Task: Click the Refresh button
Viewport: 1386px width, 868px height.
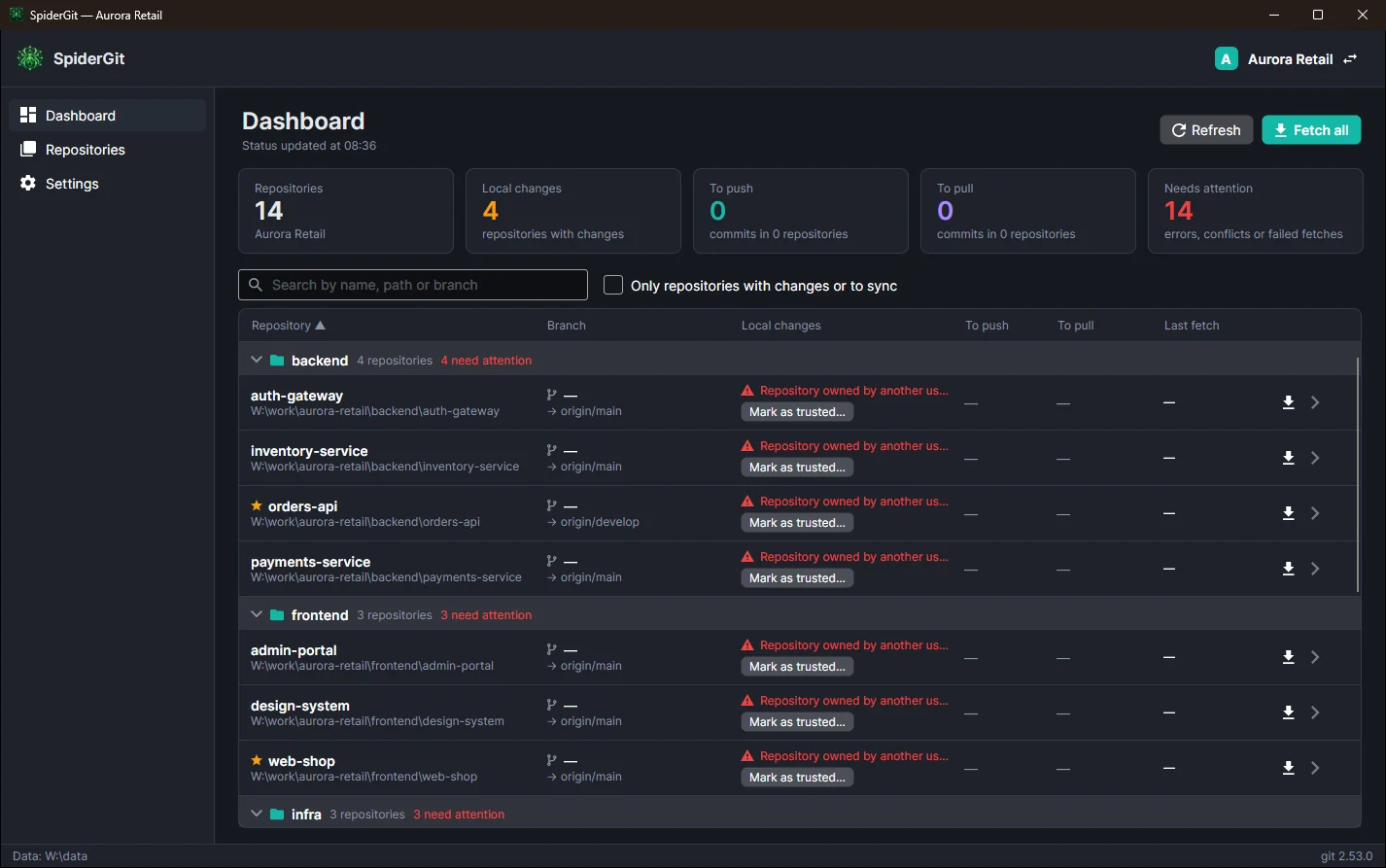Action: (1206, 130)
